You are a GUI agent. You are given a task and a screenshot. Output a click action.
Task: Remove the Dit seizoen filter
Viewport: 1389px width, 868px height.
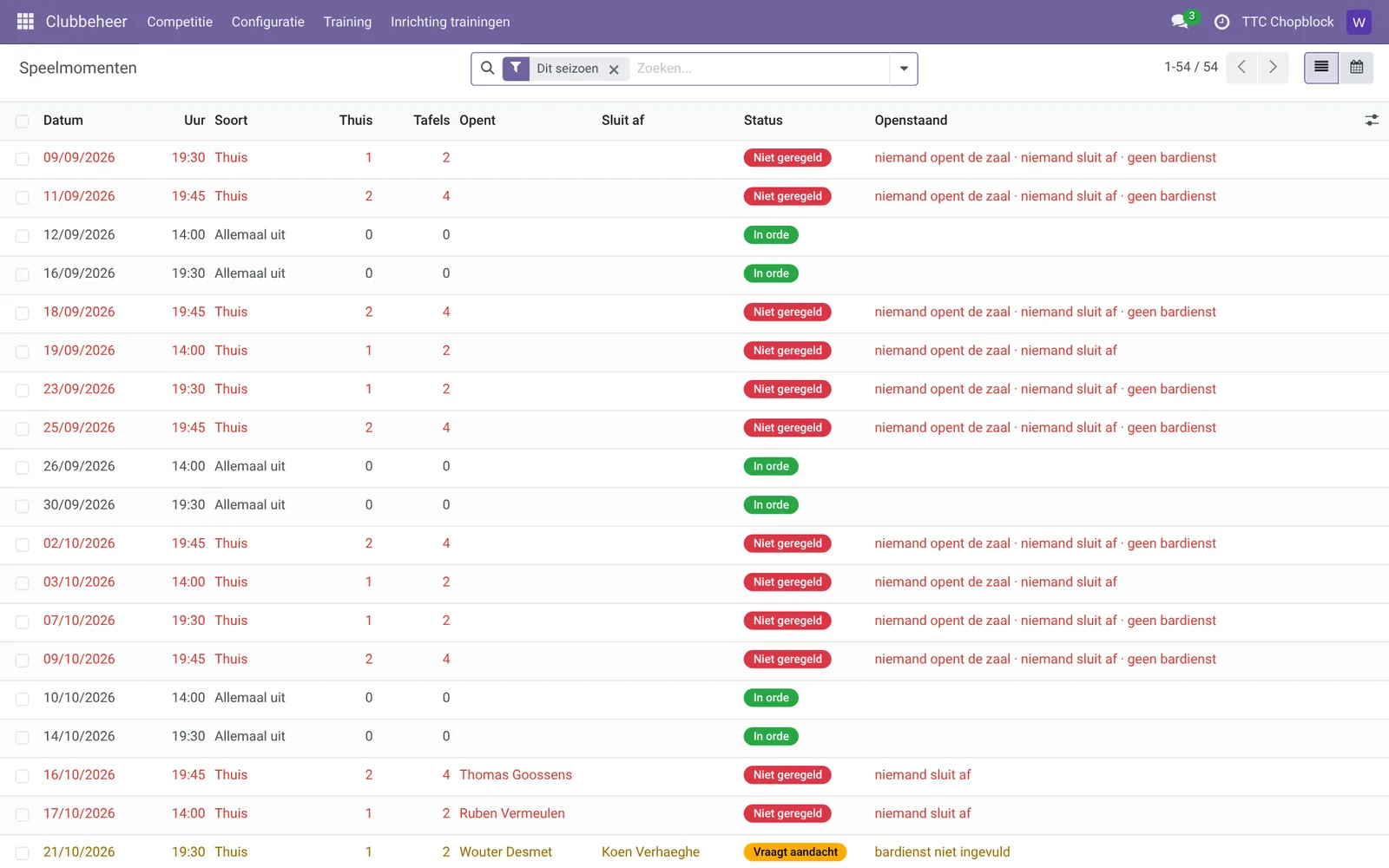pos(614,69)
